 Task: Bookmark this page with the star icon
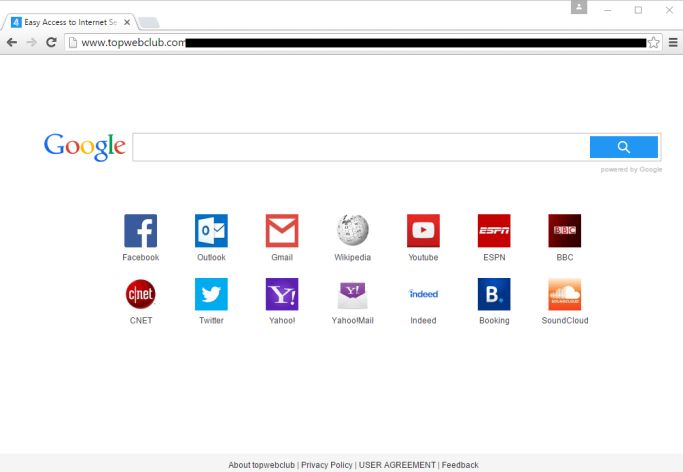(653, 42)
